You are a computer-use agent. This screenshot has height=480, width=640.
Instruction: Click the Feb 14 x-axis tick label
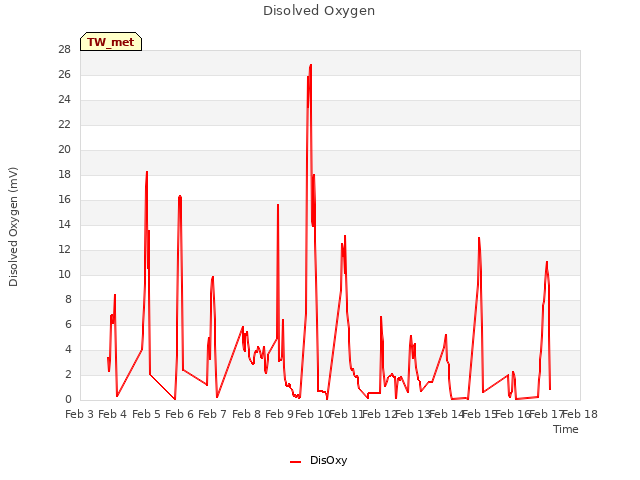pyautogui.click(x=447, y=414)
